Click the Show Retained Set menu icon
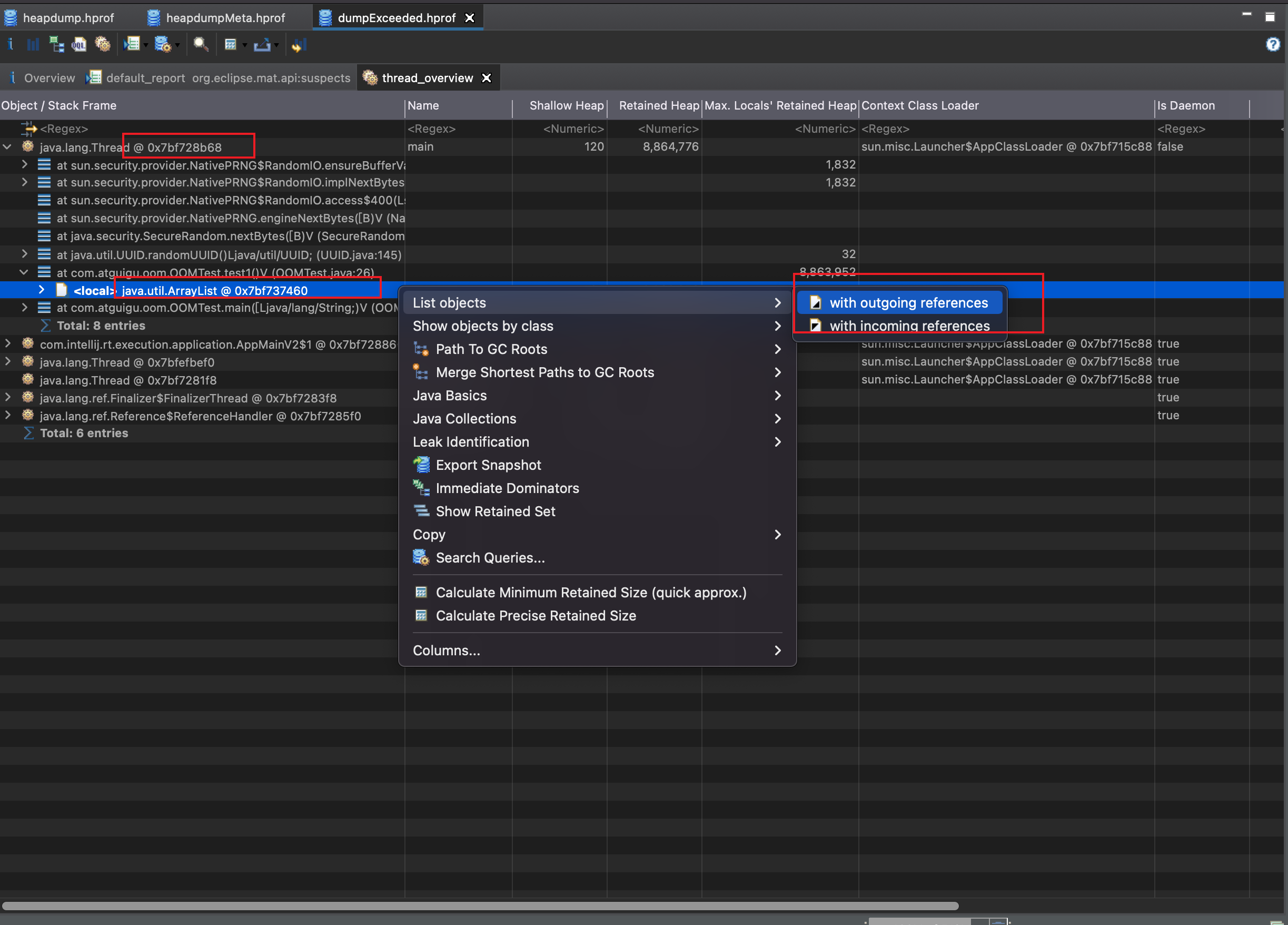Viewport: 1288px width, 925px height. tap(421, 511)
